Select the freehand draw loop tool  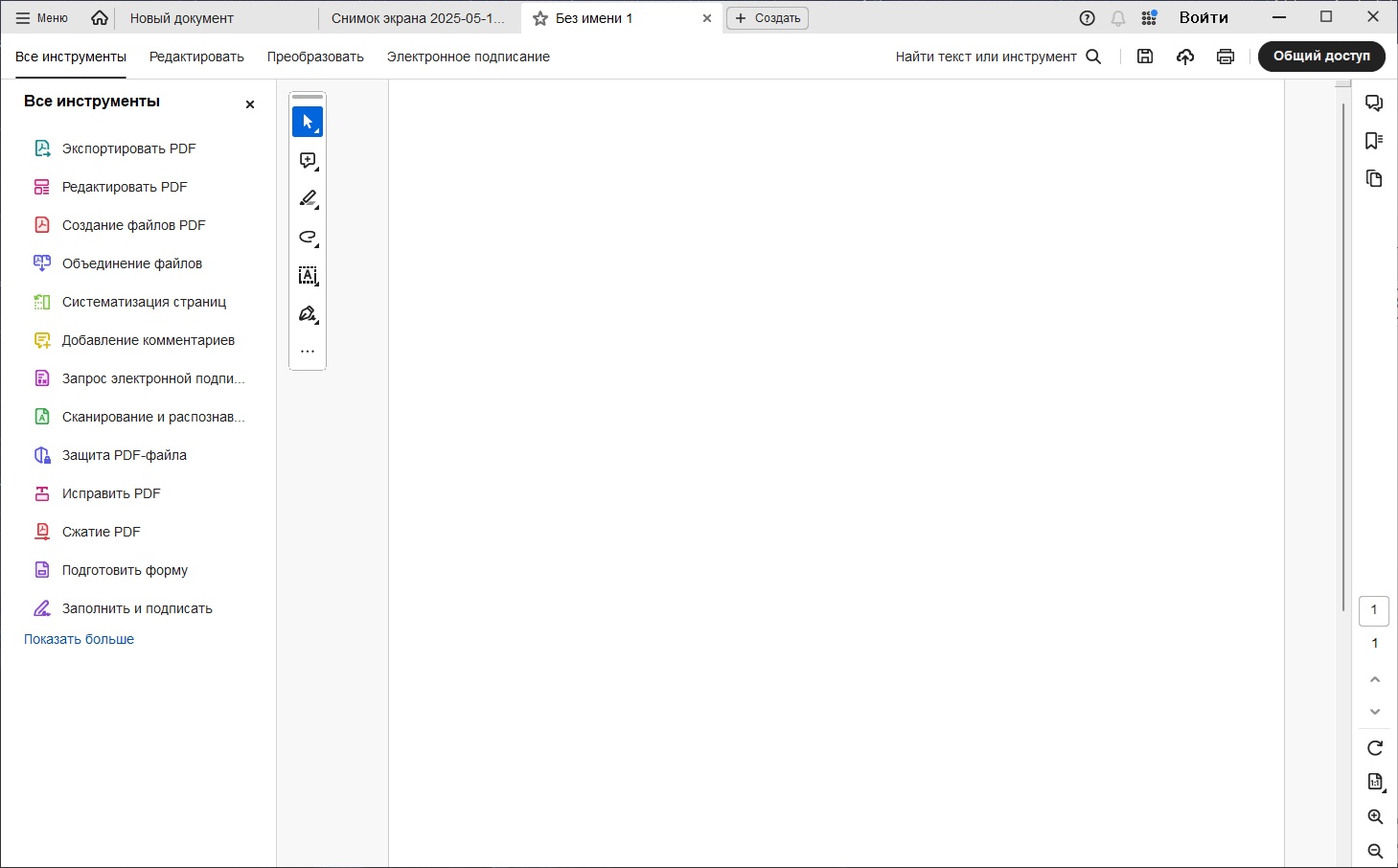pos(308,237)
